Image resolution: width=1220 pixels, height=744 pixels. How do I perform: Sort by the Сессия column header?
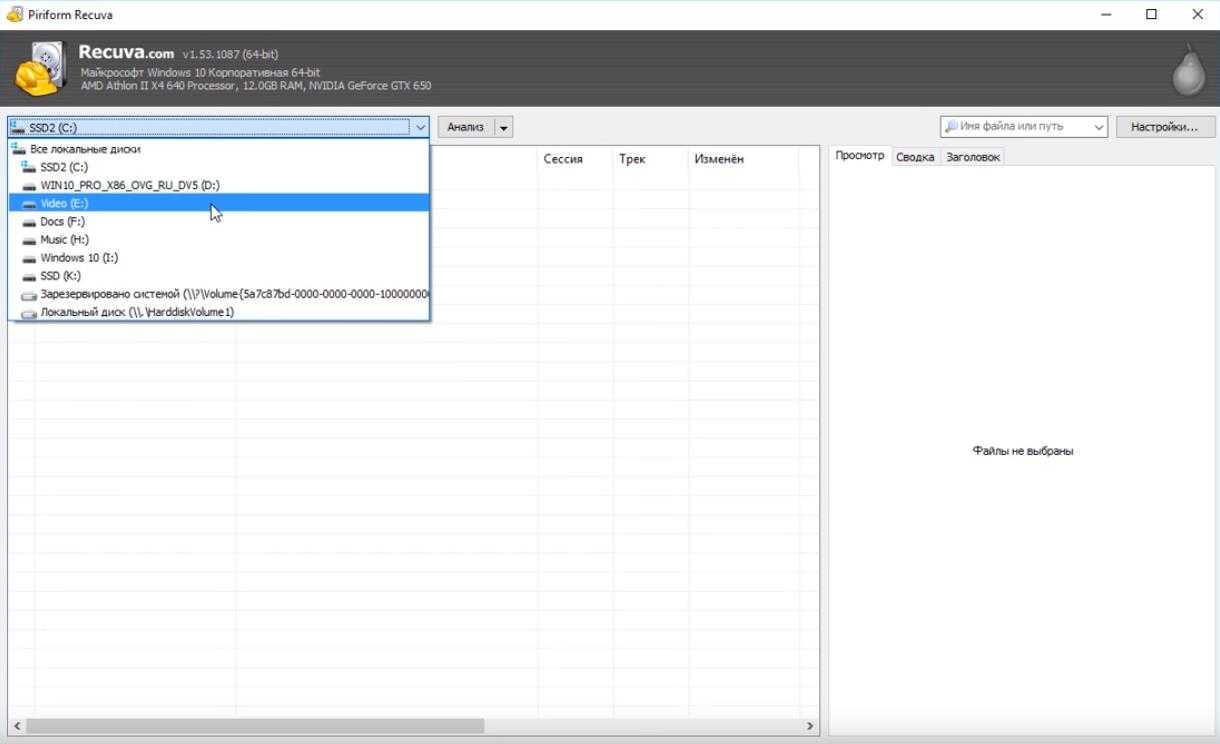coord(576,159)
